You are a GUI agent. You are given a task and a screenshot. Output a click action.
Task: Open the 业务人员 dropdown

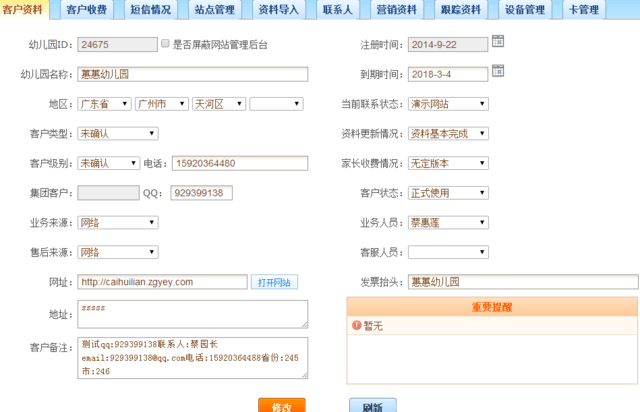pyautogui.click(x=448, y=223)
